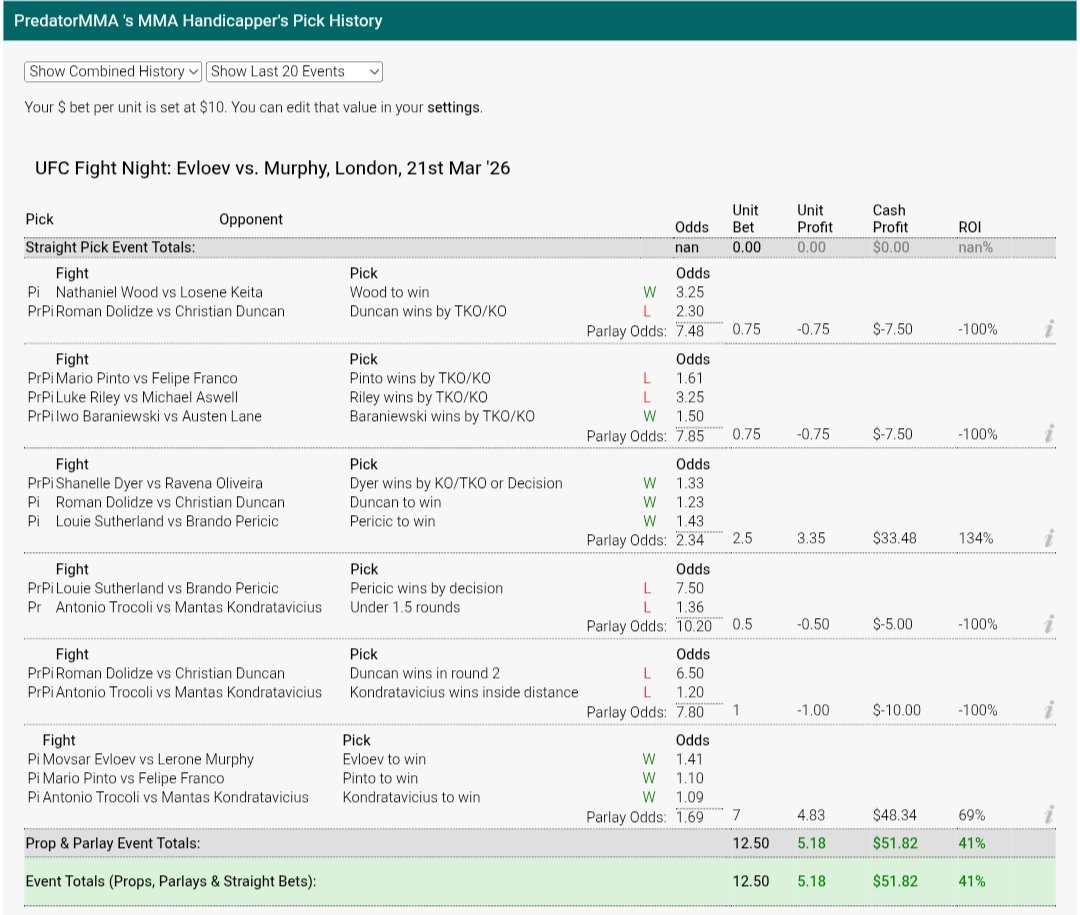Image resolution: width=1080 pixels, height=915 pixels.
Task: Click the Unit Bet column header
Action: click(745, 219)
